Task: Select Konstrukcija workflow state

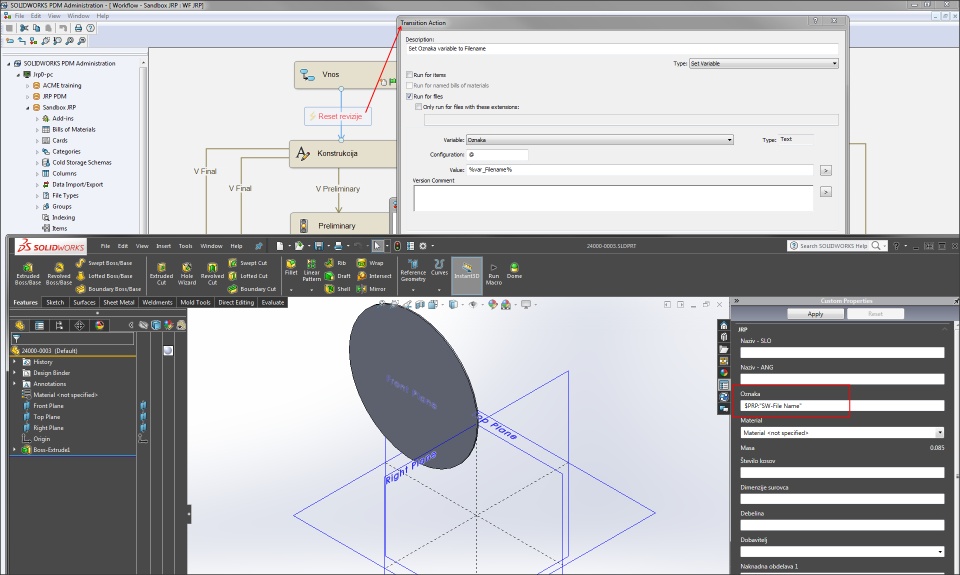Action: click(x=343, y=154)
